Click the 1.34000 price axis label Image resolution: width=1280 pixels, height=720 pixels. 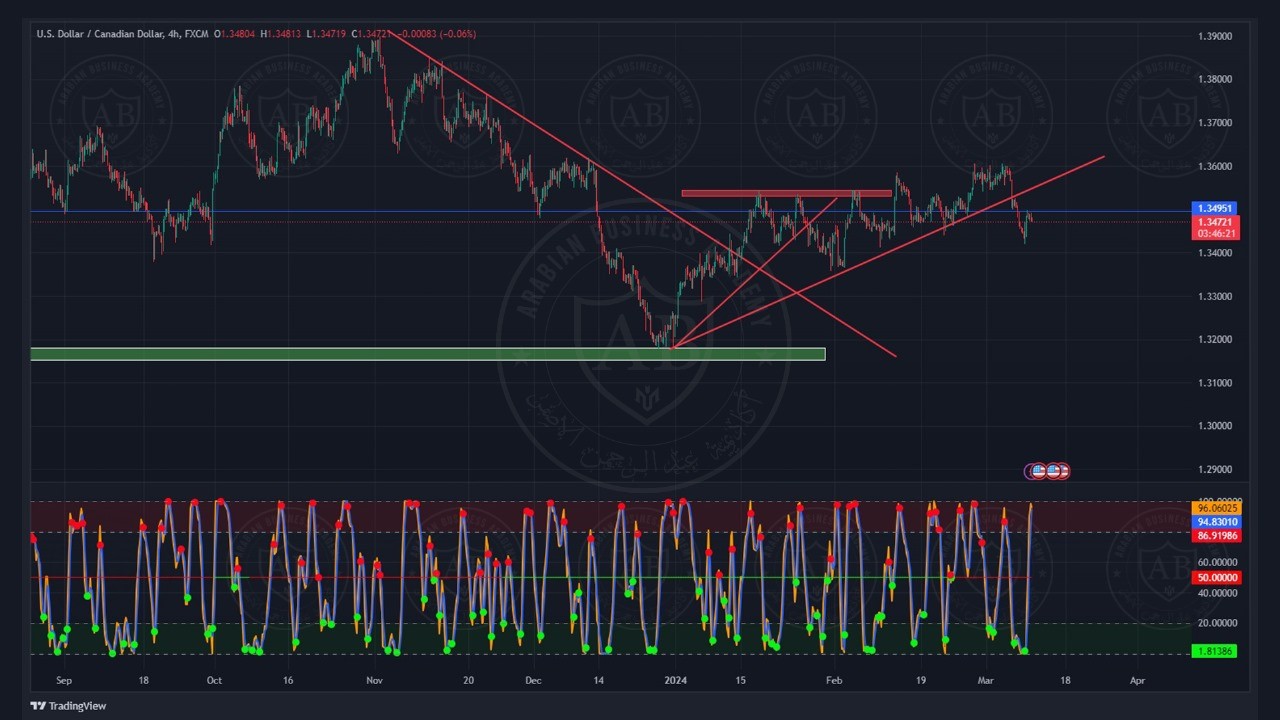1214,253
